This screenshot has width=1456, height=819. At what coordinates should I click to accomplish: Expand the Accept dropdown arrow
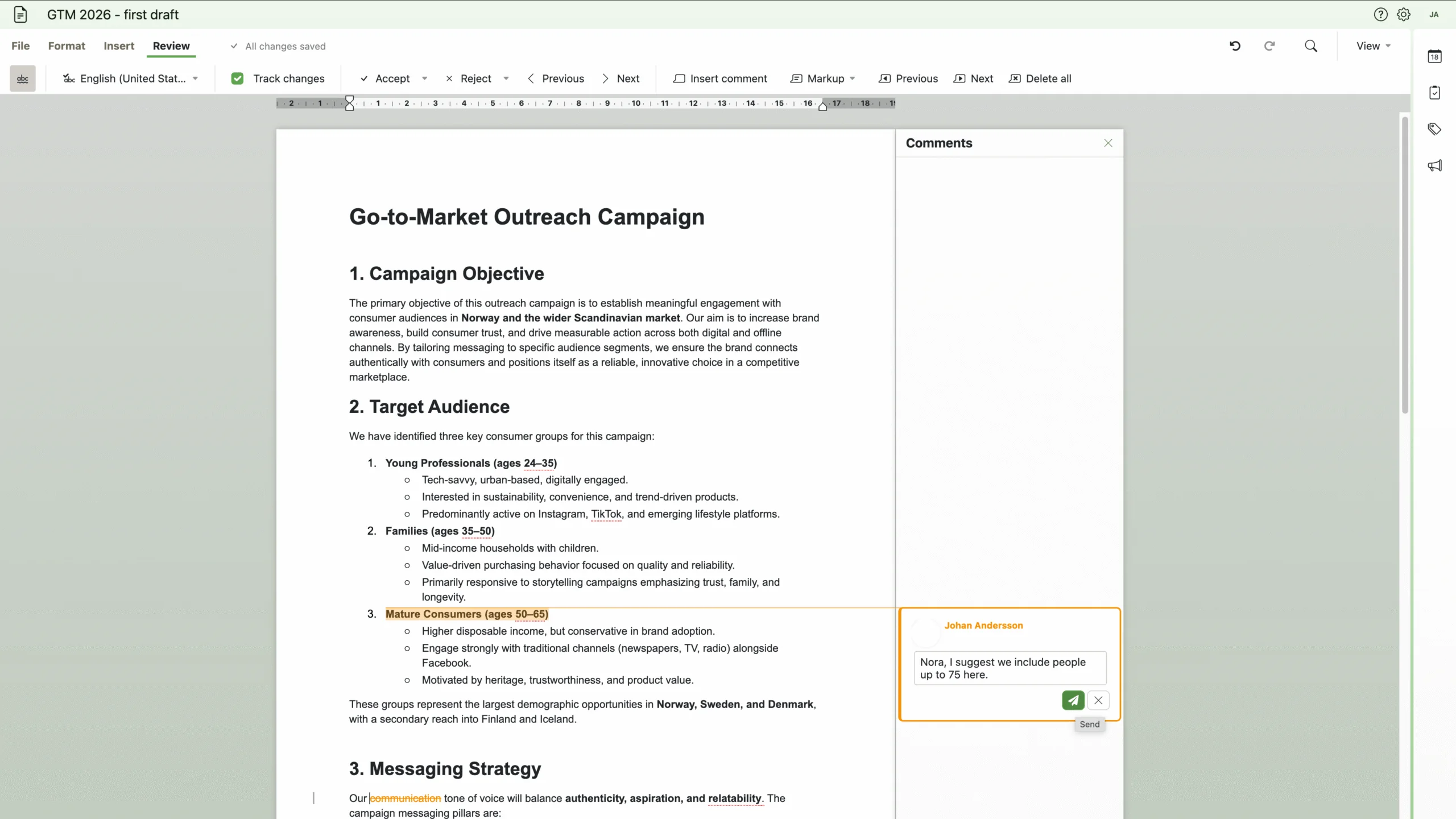424,78
